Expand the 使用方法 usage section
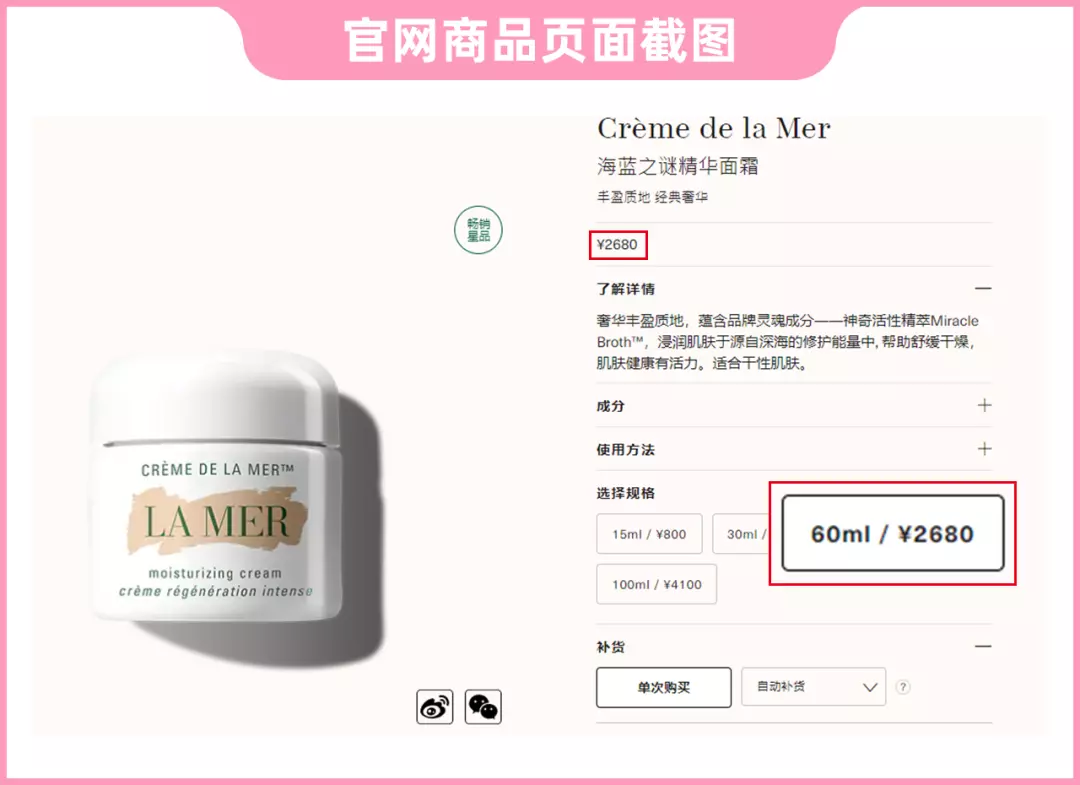This screenshot has width=1080, height=785. click(984, 449)
